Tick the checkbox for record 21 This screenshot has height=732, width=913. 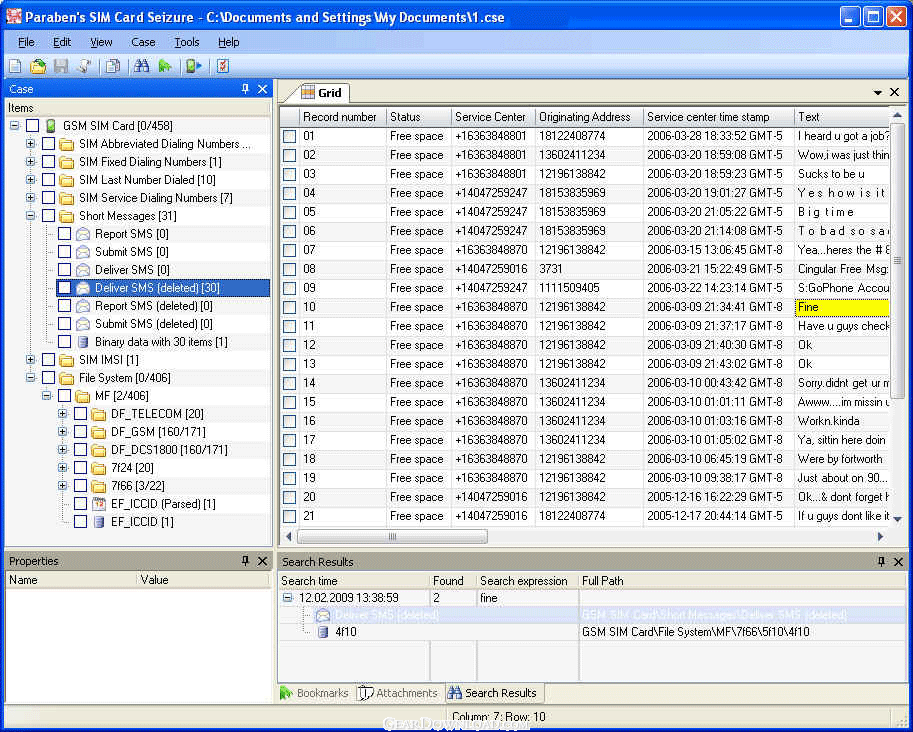point(289,517)
